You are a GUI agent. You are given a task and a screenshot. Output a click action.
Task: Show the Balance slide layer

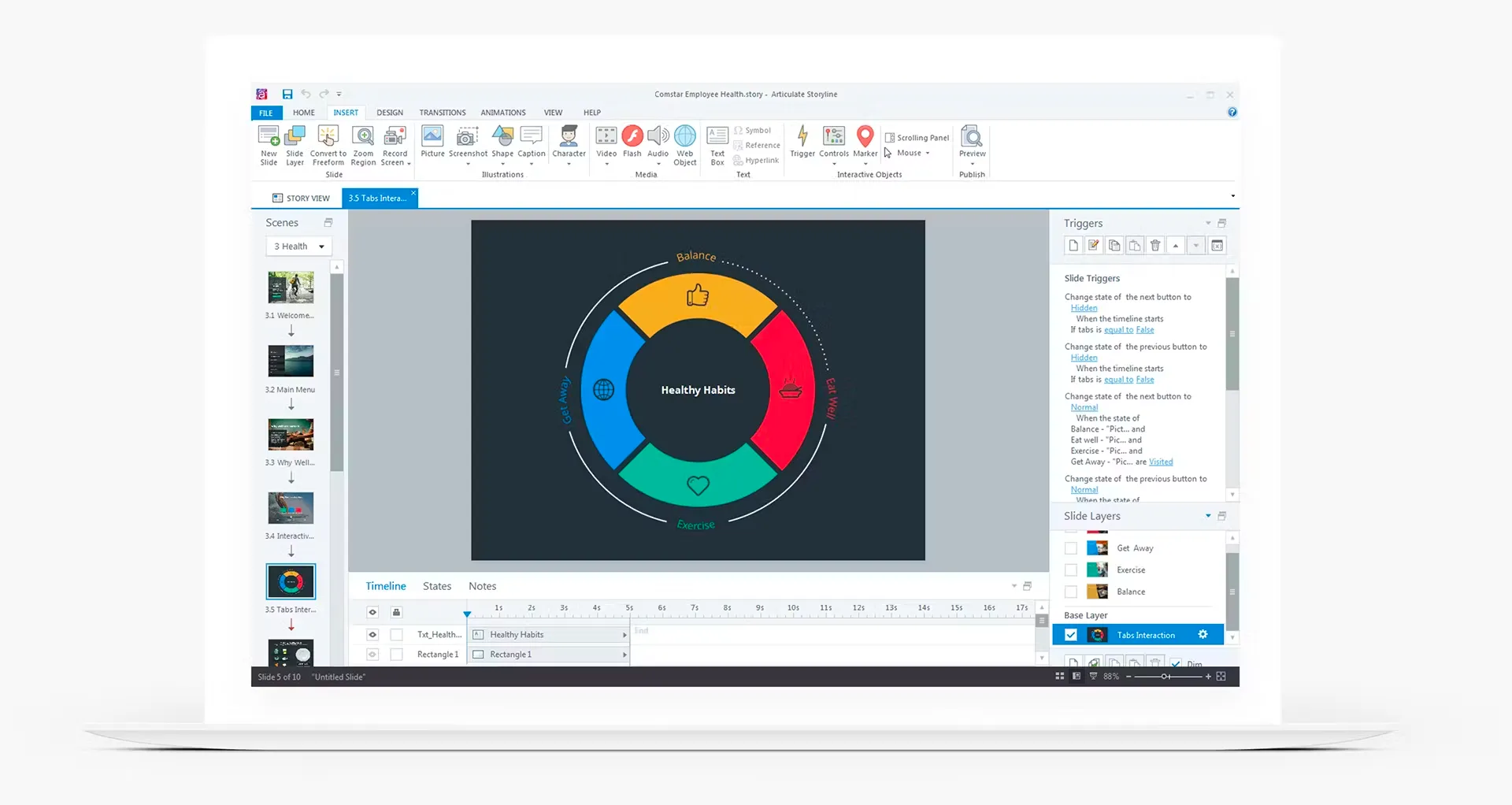(1070, 592)
